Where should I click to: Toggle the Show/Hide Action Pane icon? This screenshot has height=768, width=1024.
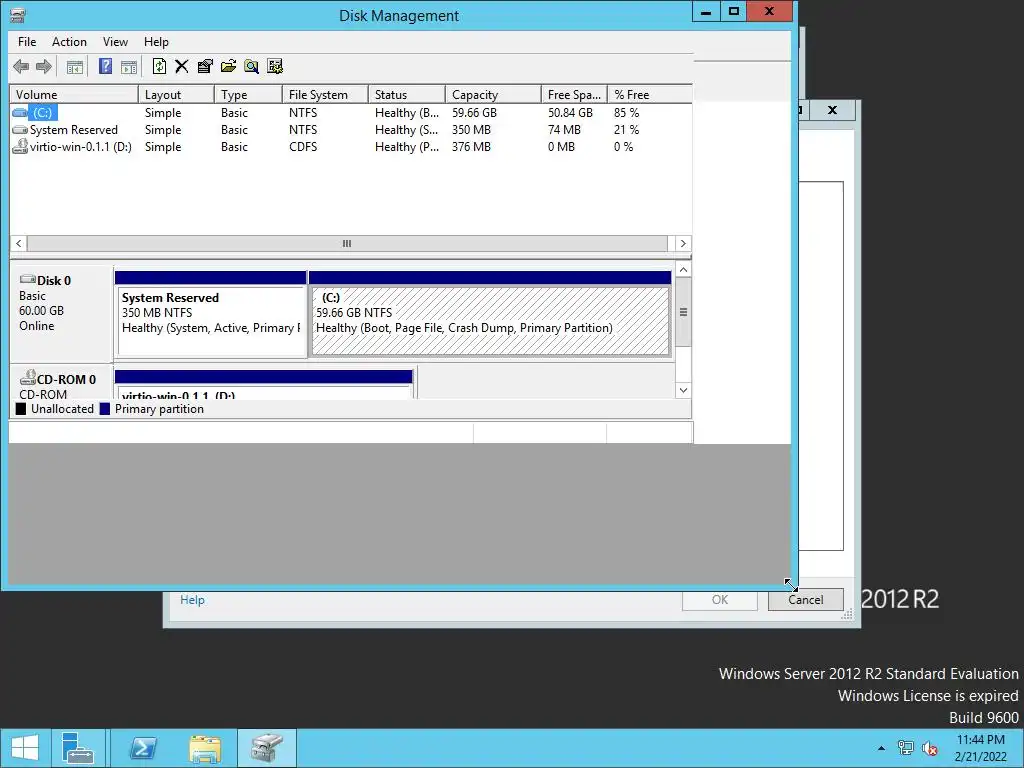(x=129, y=66)
